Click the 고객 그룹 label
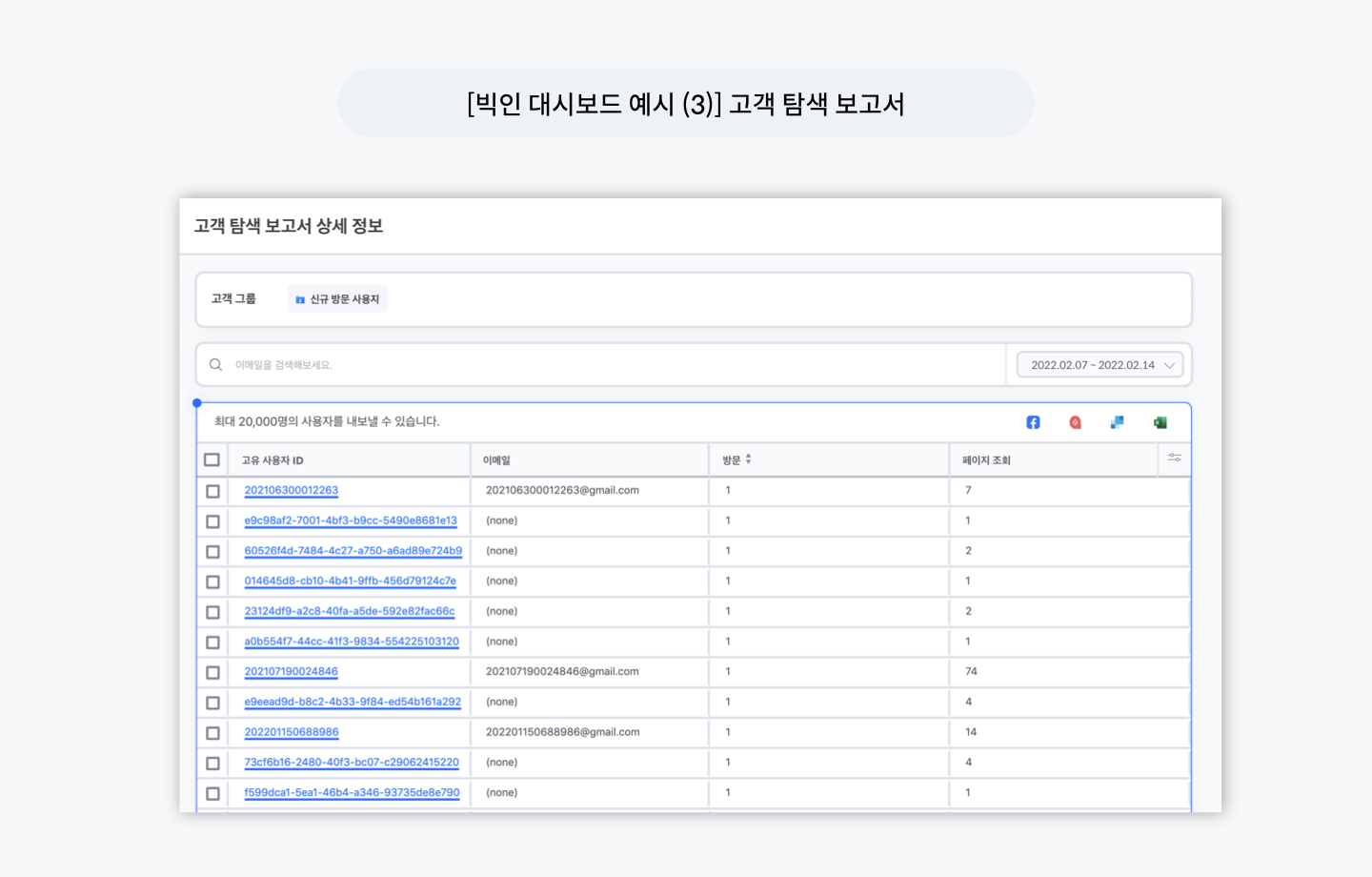 pos(233,299)
